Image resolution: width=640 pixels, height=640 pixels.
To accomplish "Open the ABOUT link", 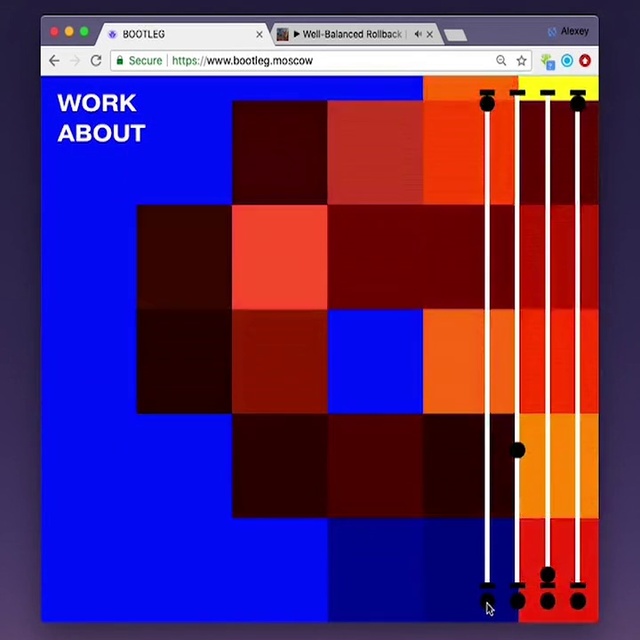I will [x=101, y=133].
